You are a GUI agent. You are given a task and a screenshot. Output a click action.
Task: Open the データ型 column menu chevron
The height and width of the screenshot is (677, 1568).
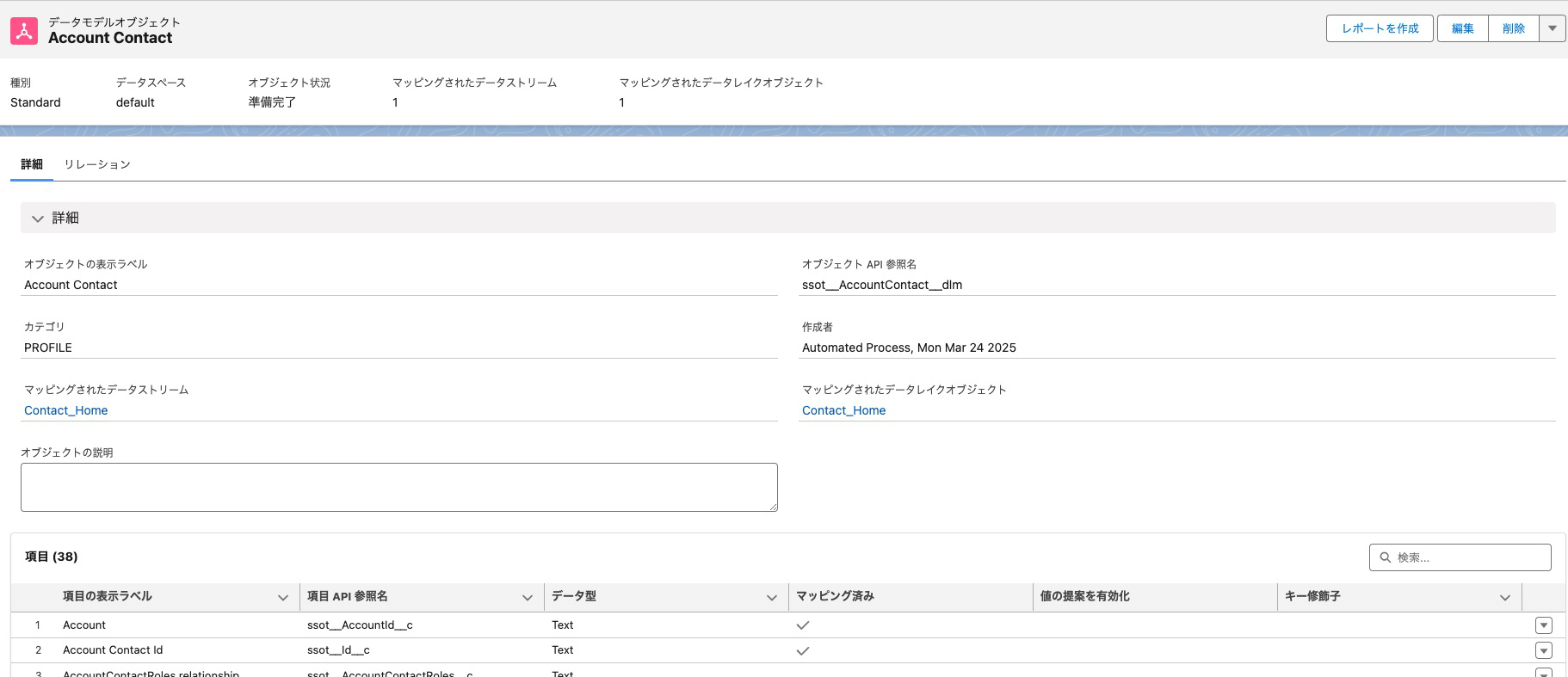[771, 598]
